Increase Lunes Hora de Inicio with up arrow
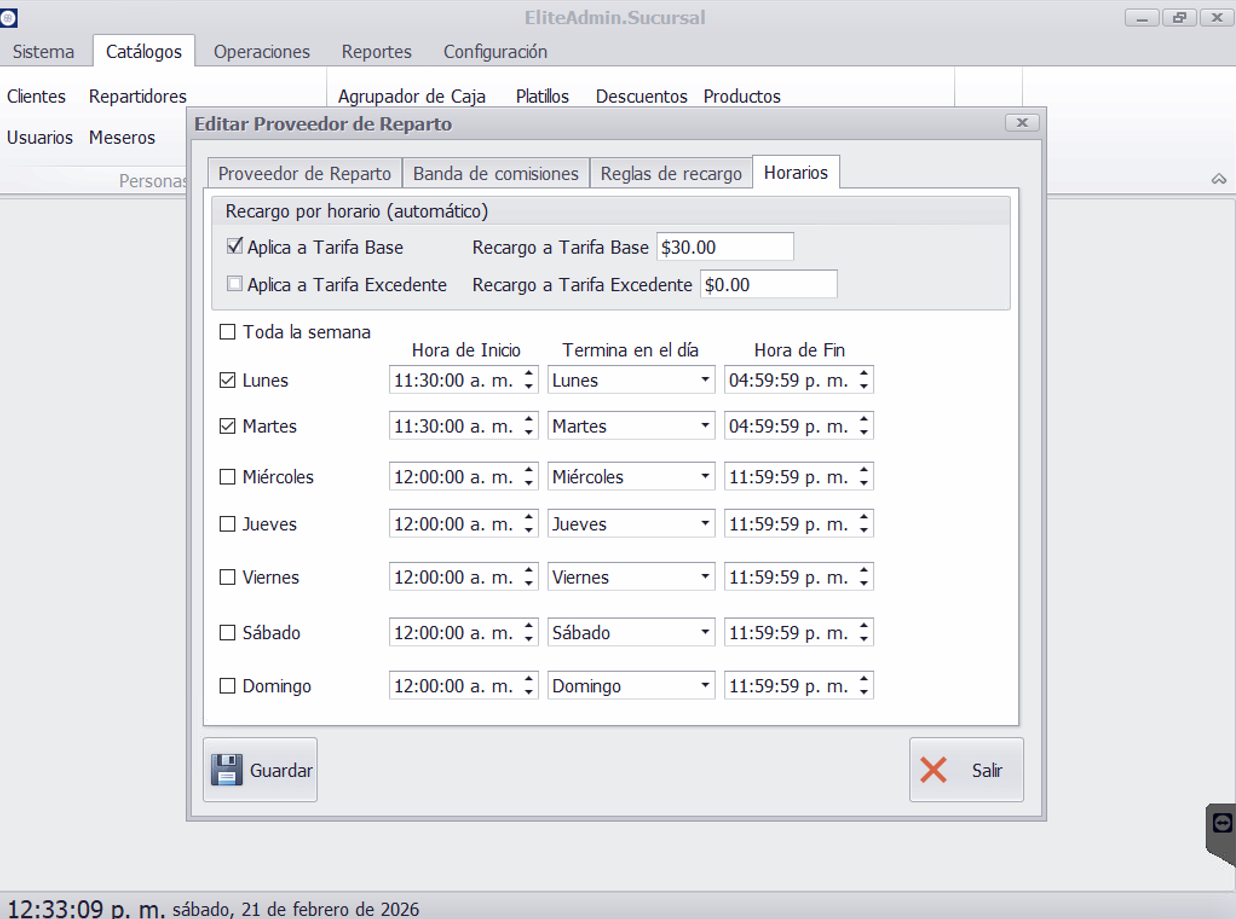1236x919 pixels. coord(529,374)
